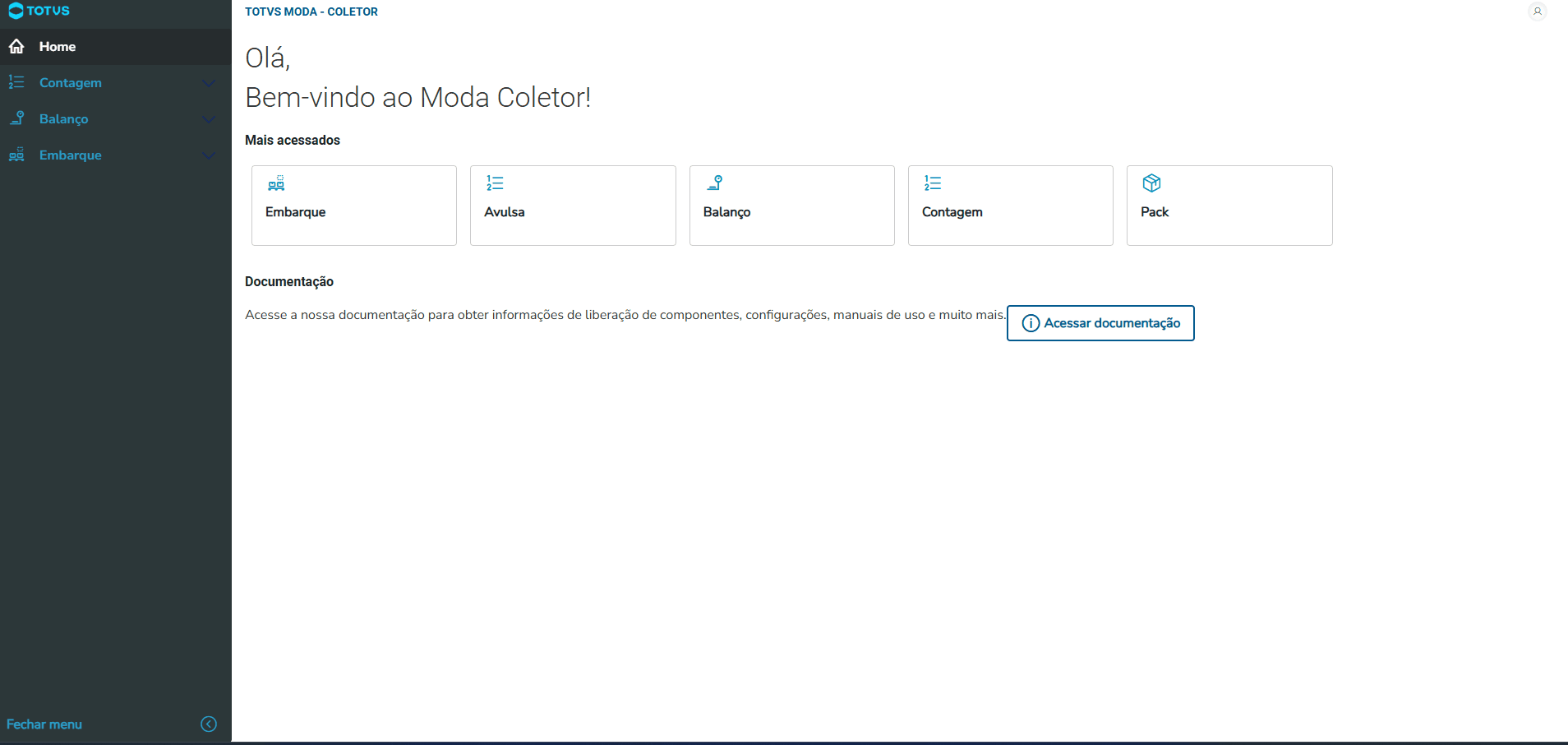This screenshot has height=745, width=1568.
Task: Open the Embarque sidebar menu
Action: click(x=116, y=155)
